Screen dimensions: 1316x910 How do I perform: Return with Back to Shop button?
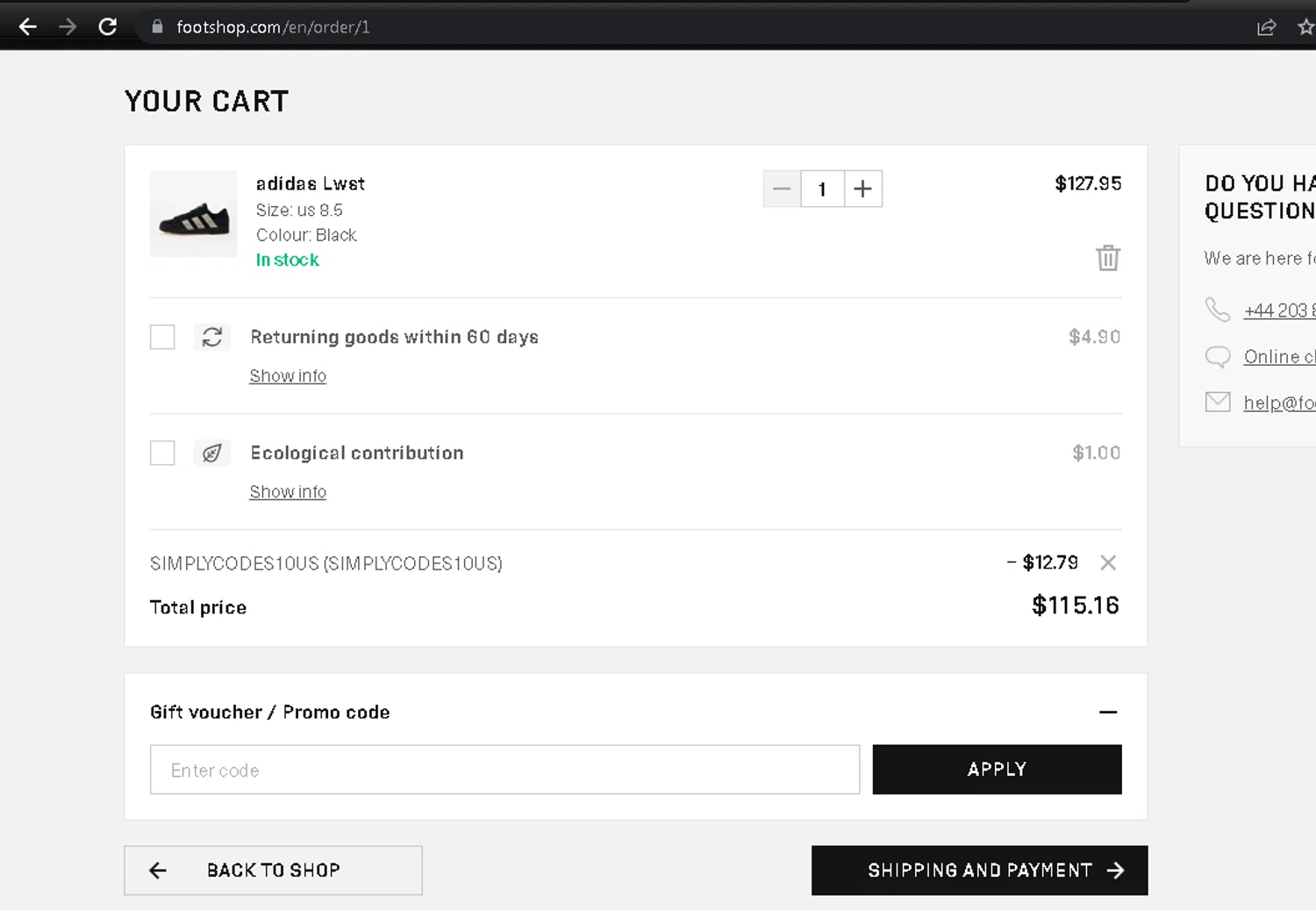point(273,871)
